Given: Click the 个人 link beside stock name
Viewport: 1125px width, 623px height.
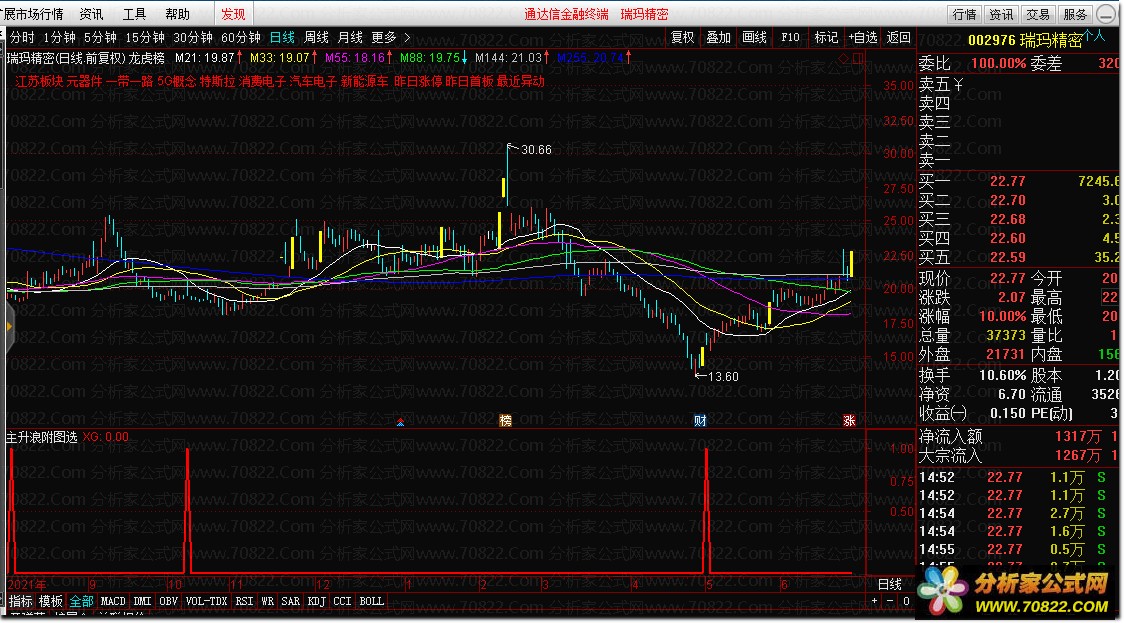Looking at the screenshot, I should tap(1094, 34).
